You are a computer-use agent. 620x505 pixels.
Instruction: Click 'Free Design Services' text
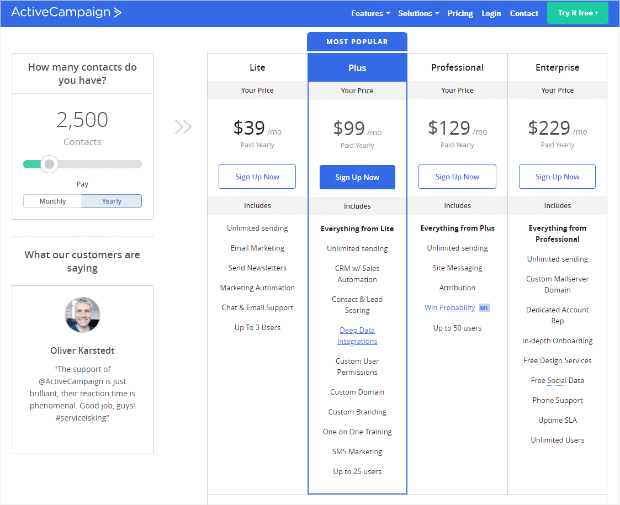click(557, 361)
